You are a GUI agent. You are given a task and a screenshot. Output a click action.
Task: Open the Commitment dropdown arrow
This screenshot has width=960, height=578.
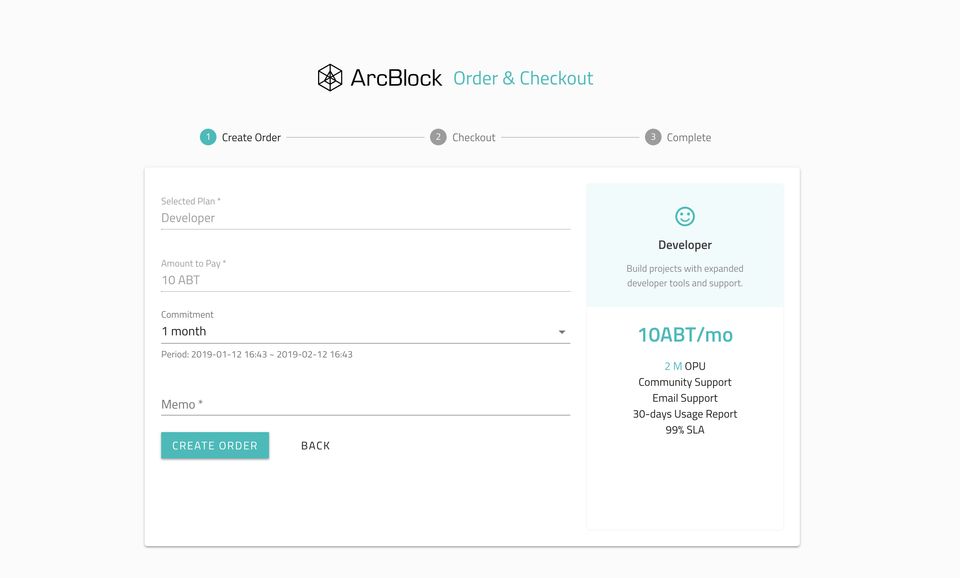(561, 332)
